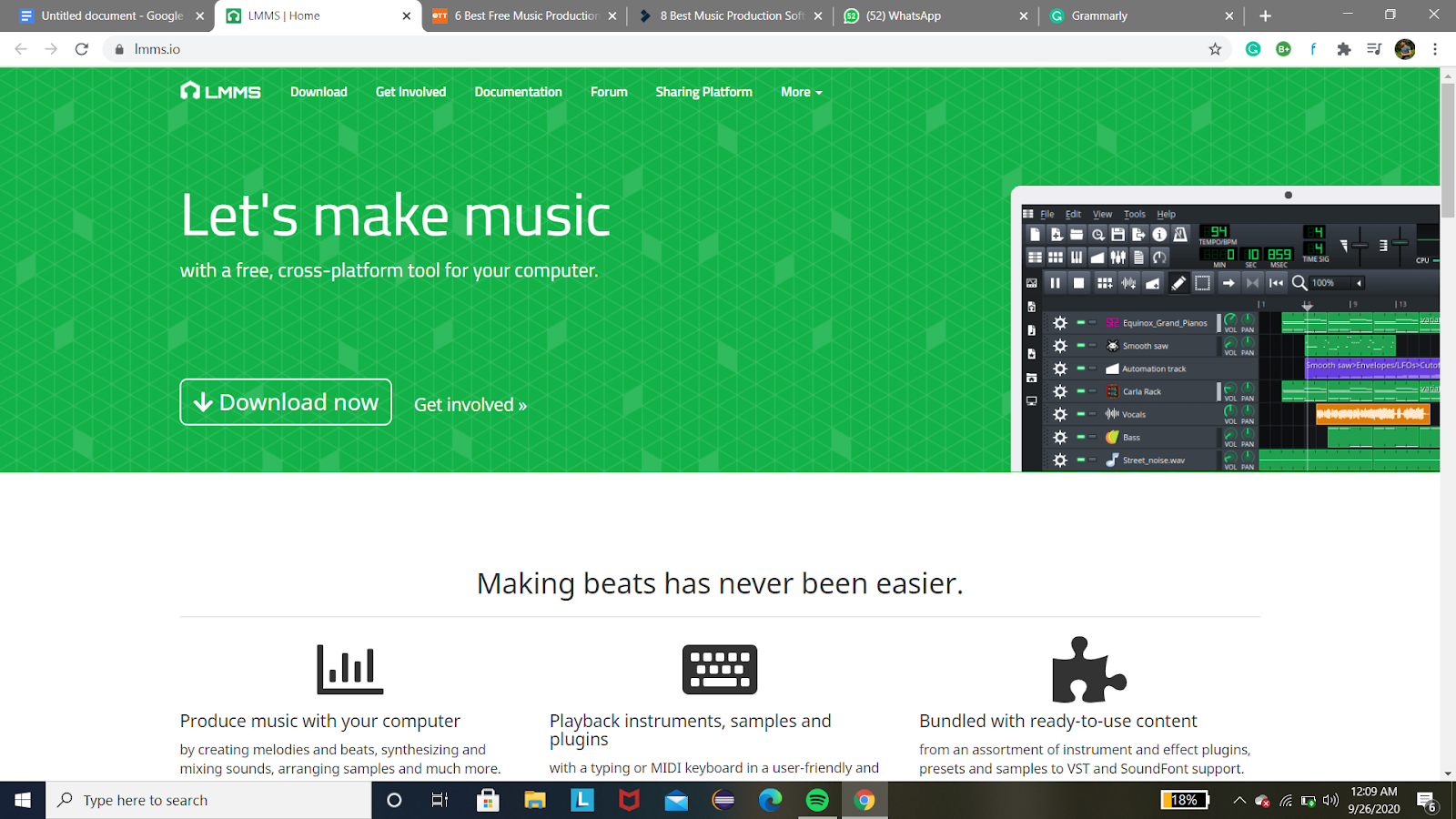This screenshot has height=819, width=1456.
Task: Open Cortana from the taskbar
Action: (394, 800)
